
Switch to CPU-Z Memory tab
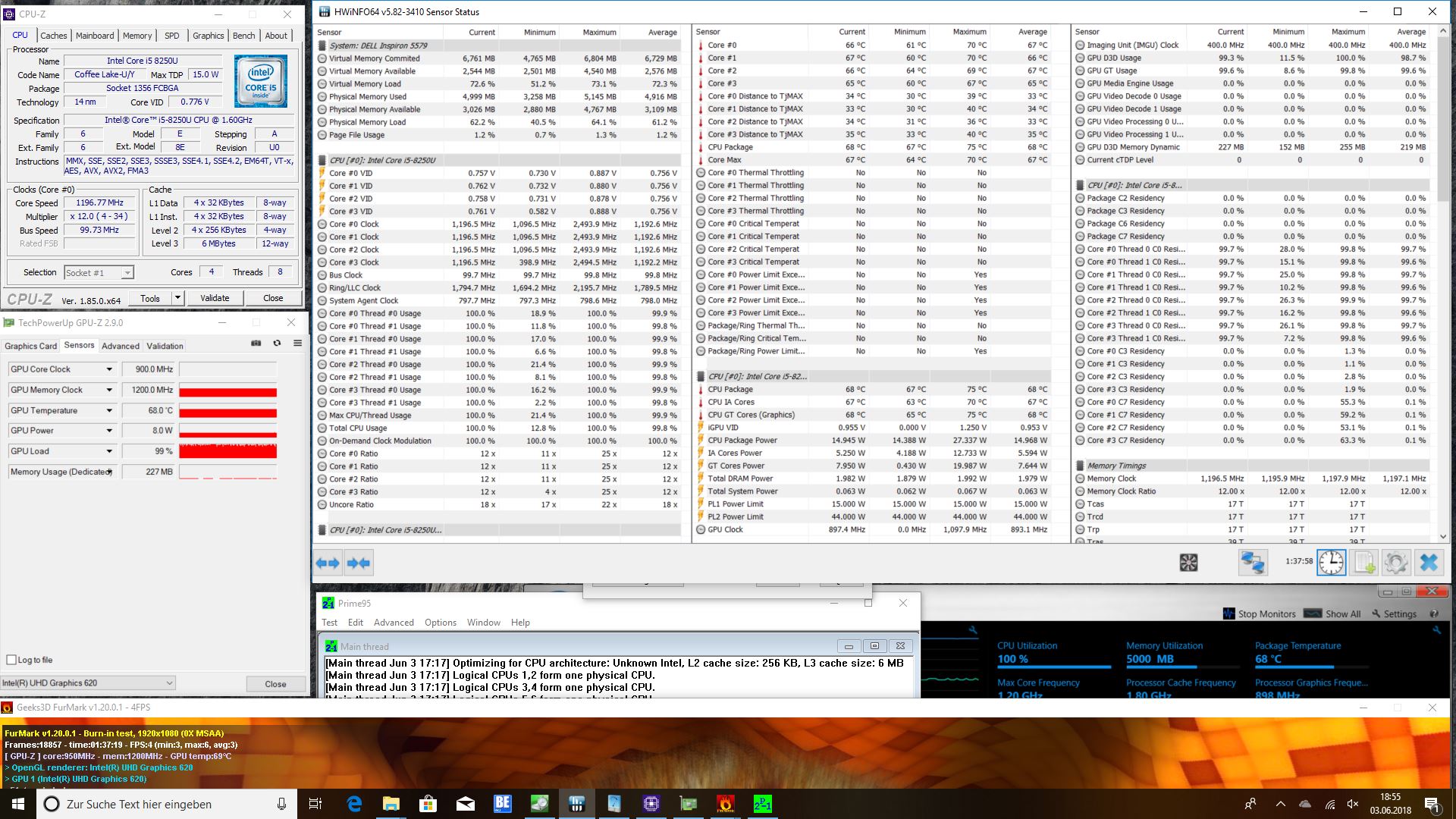click(x=137, y=36)
